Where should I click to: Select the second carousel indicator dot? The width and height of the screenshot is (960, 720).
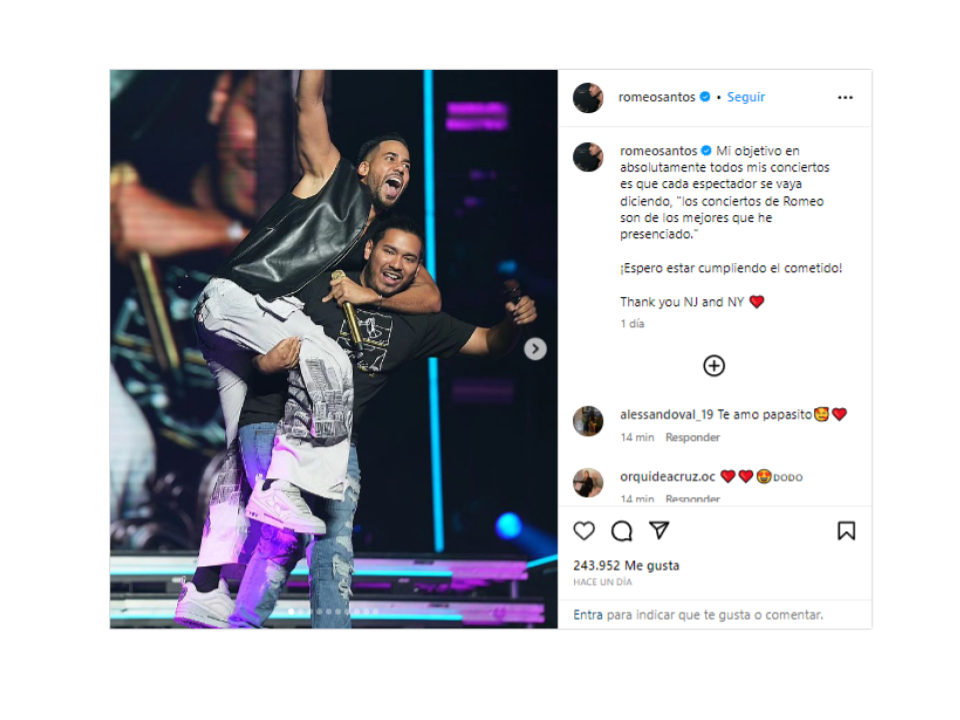click(x=301, y=611)
